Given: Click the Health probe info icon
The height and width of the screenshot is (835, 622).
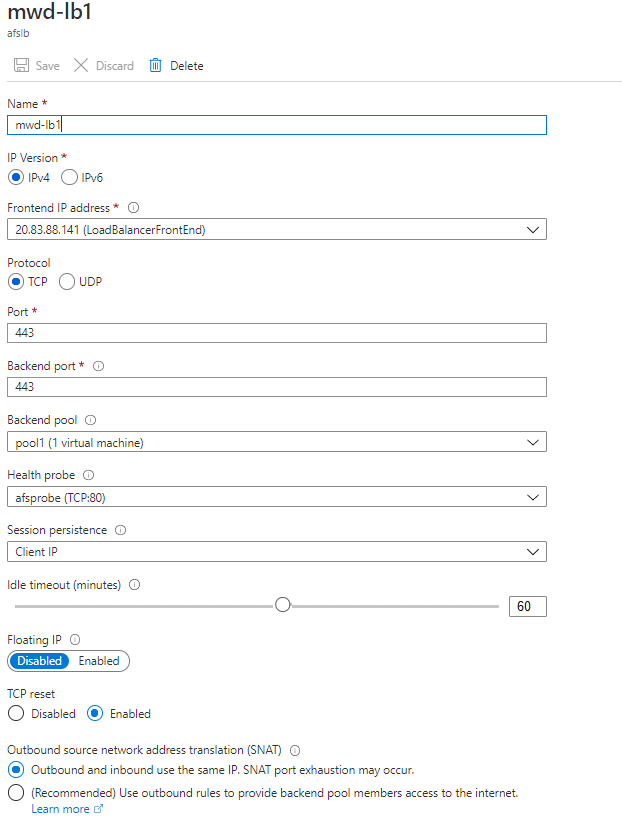Looking at the screenshot, I should coord(88,475).
